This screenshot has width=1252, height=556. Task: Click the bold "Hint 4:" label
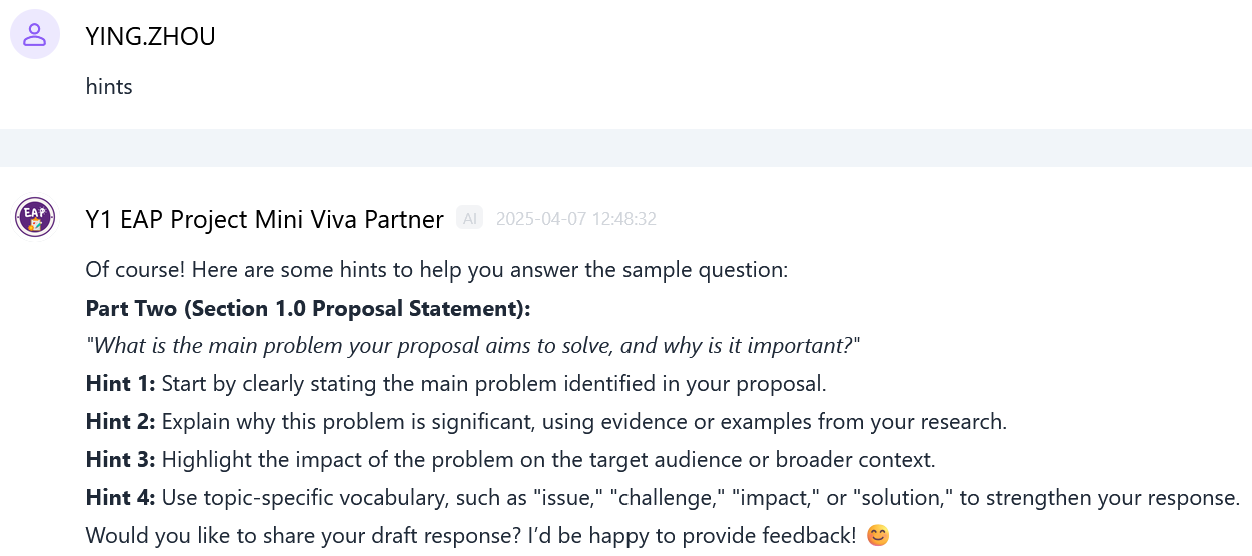pyautogui.click(x=121, y=498)
